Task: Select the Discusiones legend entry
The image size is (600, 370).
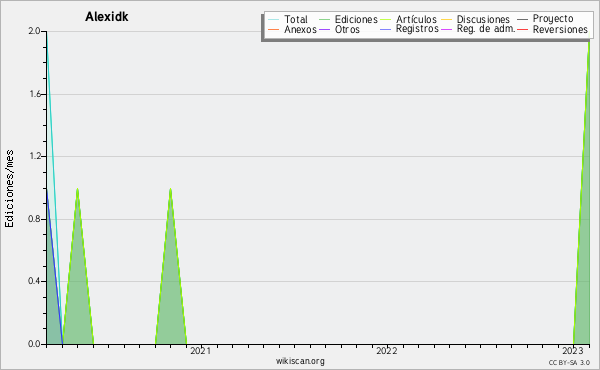Action: [x=483, y=19]
